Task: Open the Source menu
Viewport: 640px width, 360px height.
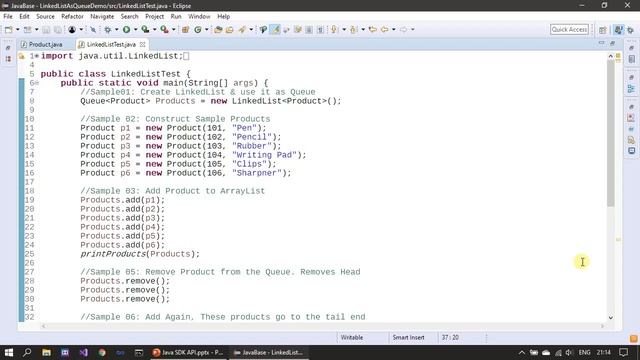Action: [45, 16]
